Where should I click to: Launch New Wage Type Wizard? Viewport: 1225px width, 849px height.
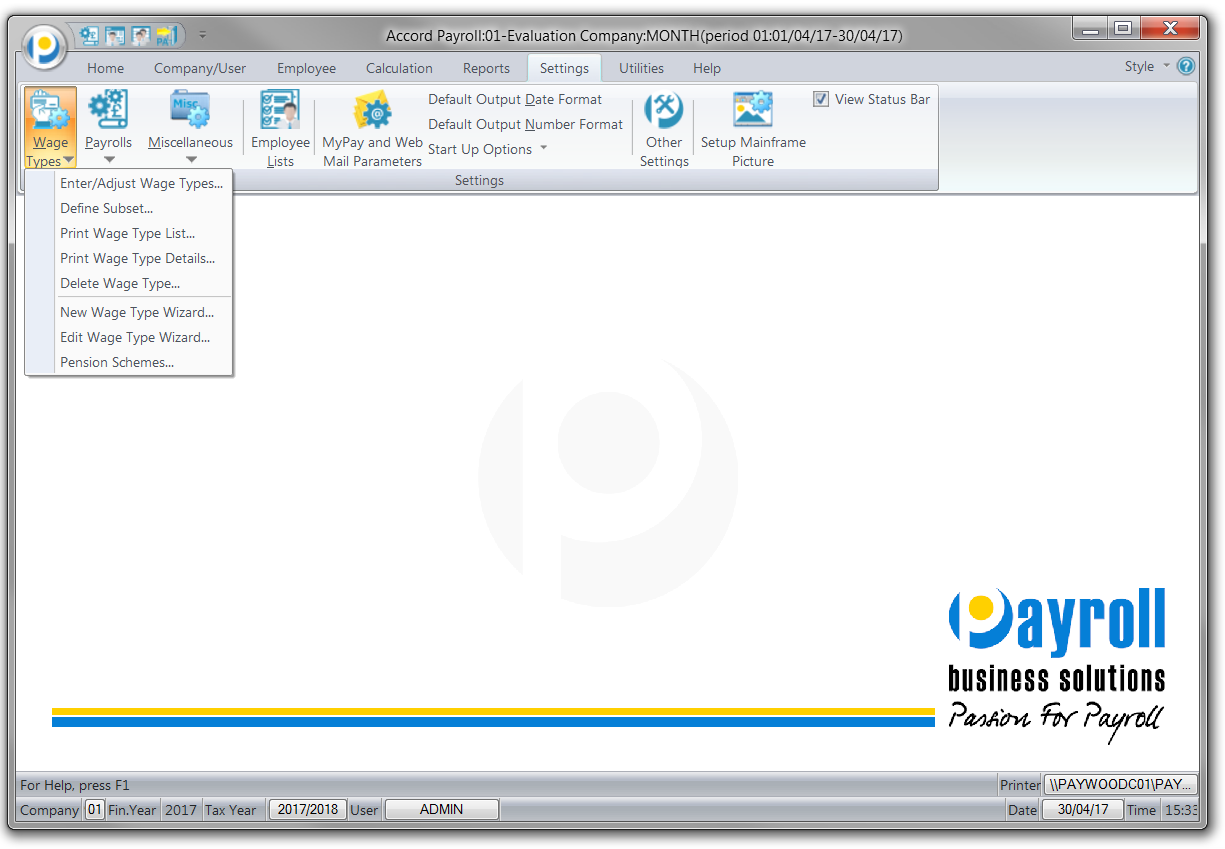pyautogui.click(x=129, y=313)
